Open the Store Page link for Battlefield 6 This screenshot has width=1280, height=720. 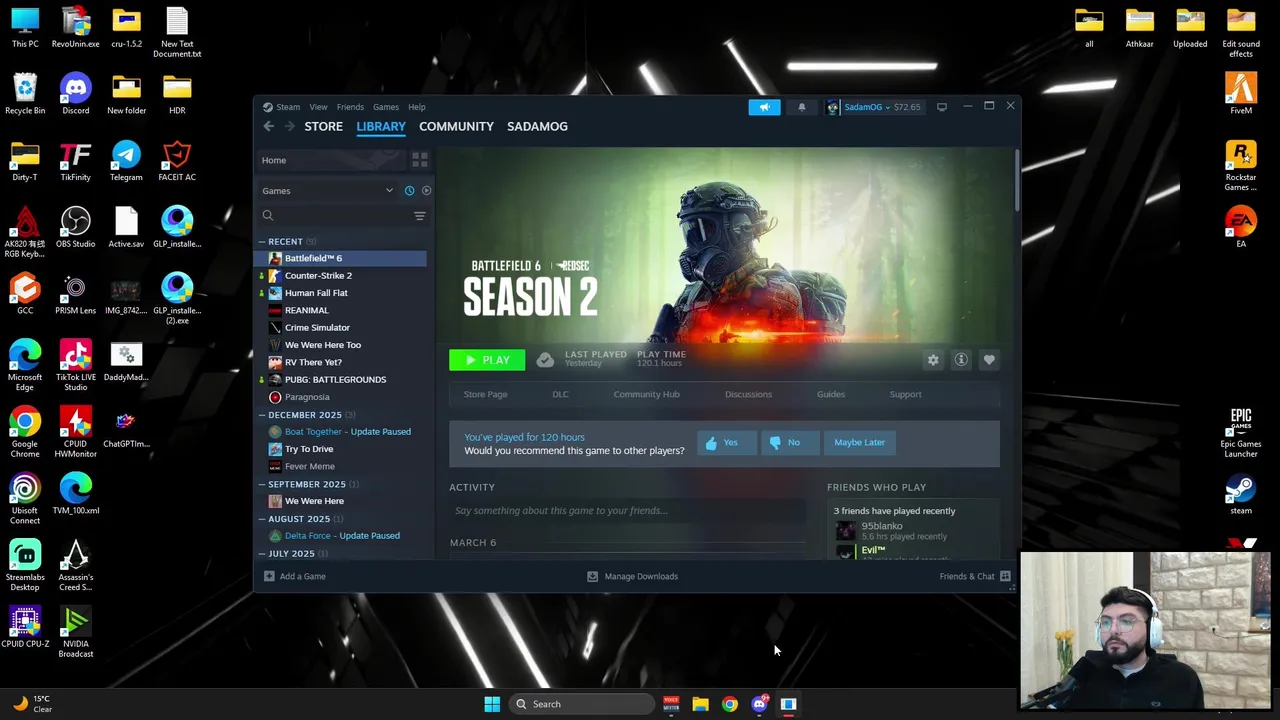tap(485, 394)
